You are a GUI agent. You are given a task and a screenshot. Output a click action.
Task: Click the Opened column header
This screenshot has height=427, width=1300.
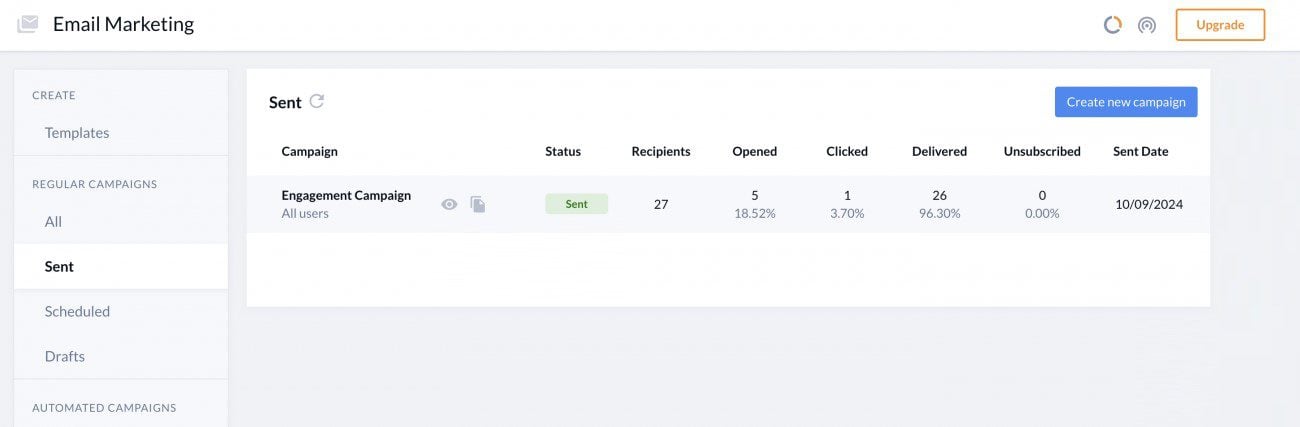(754, 152)
